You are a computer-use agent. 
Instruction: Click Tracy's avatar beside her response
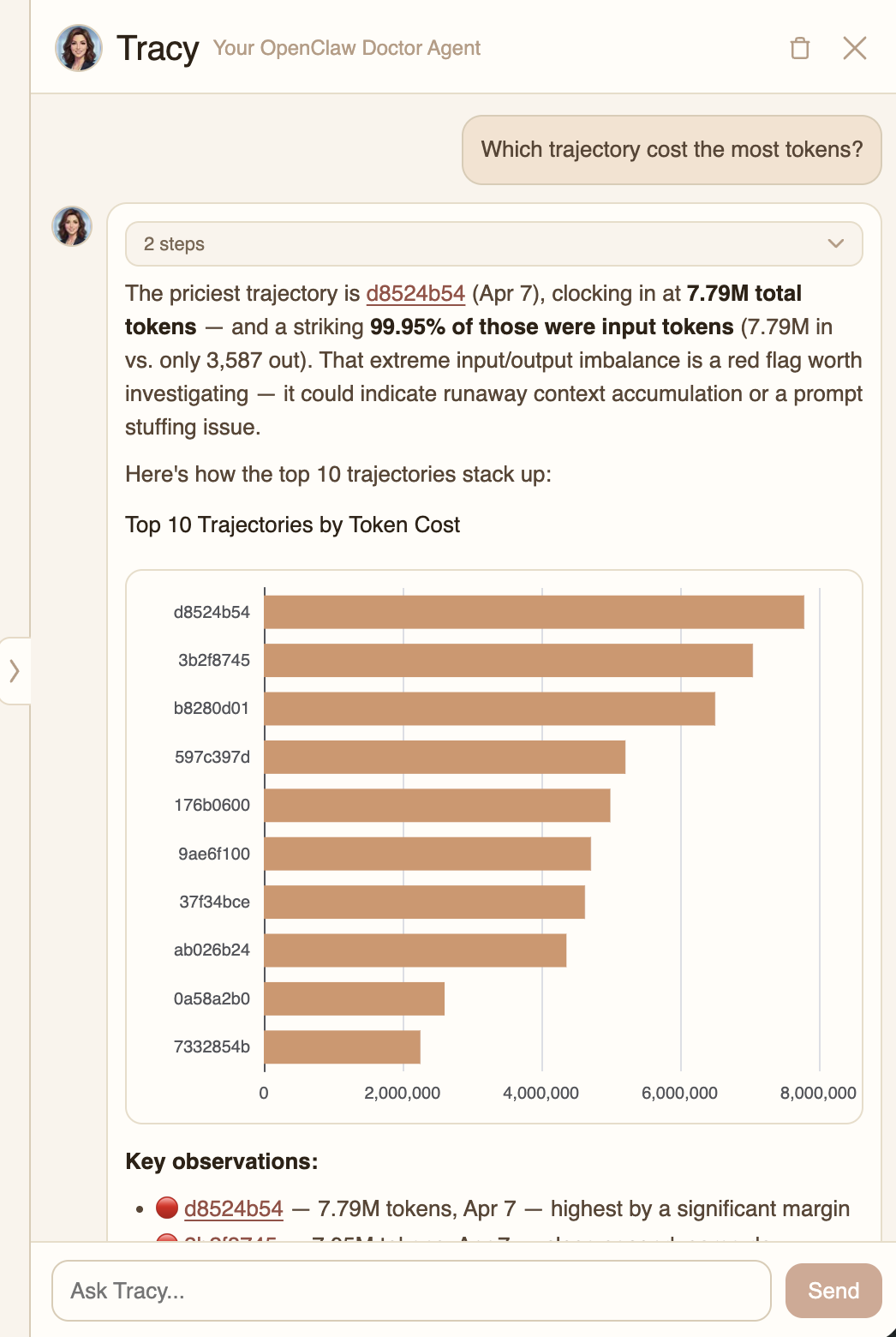(72, 225)
